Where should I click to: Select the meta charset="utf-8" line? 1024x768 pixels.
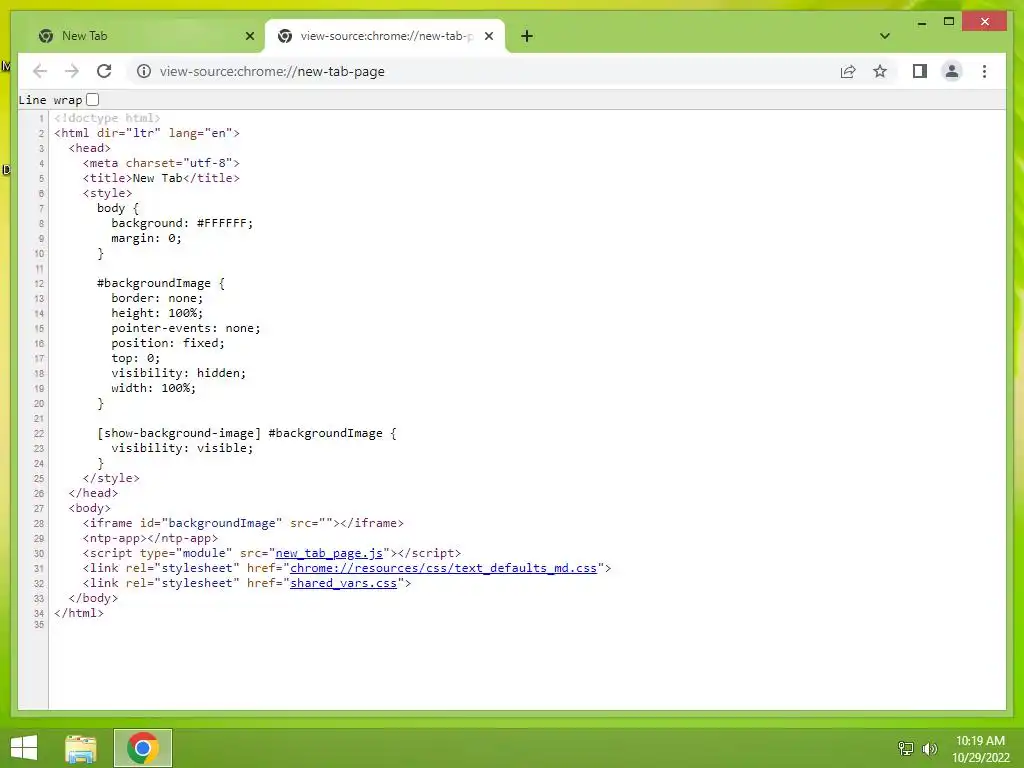[x=161, y=163]
